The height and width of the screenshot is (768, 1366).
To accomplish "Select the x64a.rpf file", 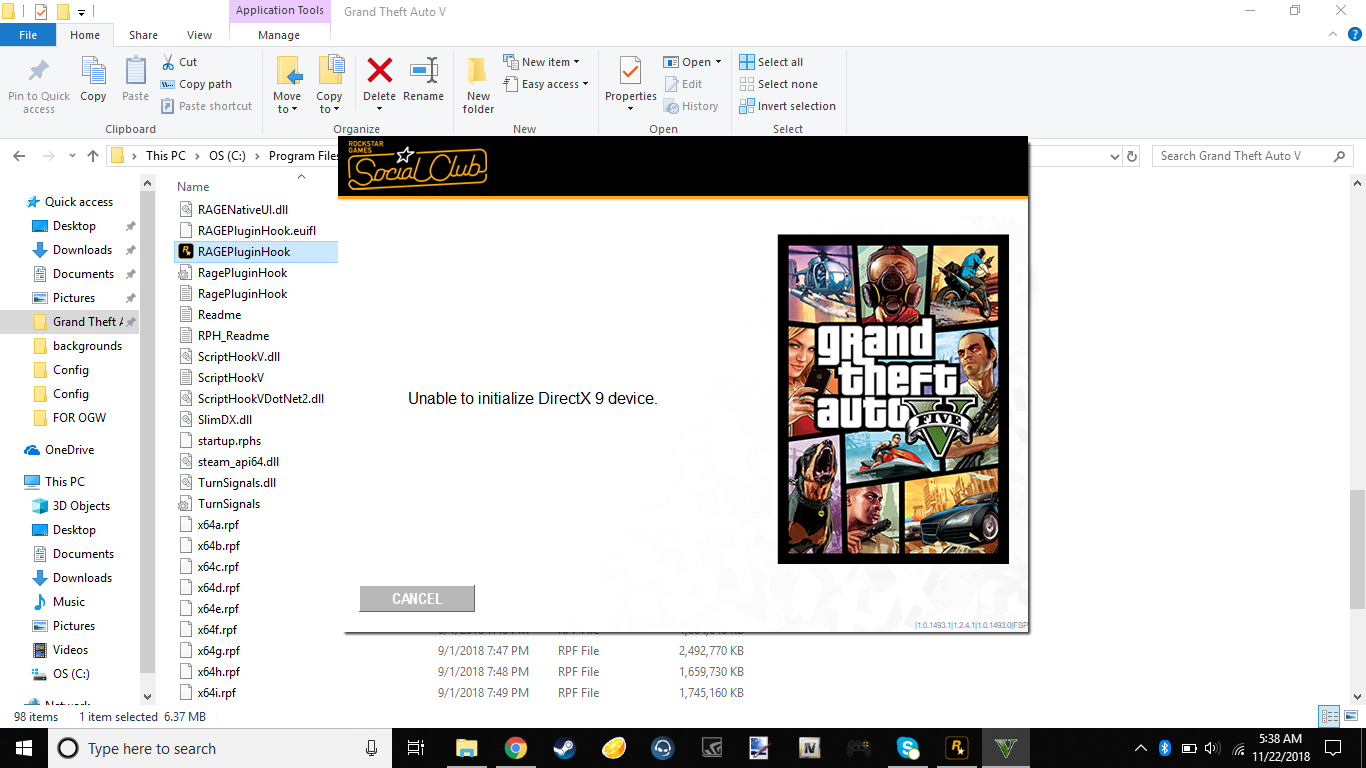I will tap(218, 525).
